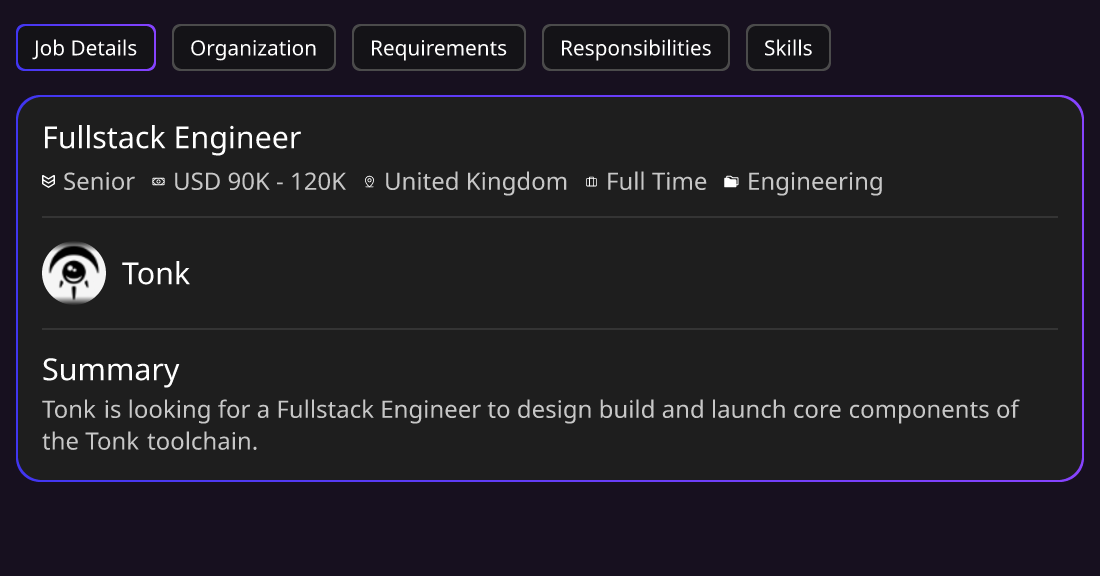Click the folder icon beside Engineering

point(731,182)
